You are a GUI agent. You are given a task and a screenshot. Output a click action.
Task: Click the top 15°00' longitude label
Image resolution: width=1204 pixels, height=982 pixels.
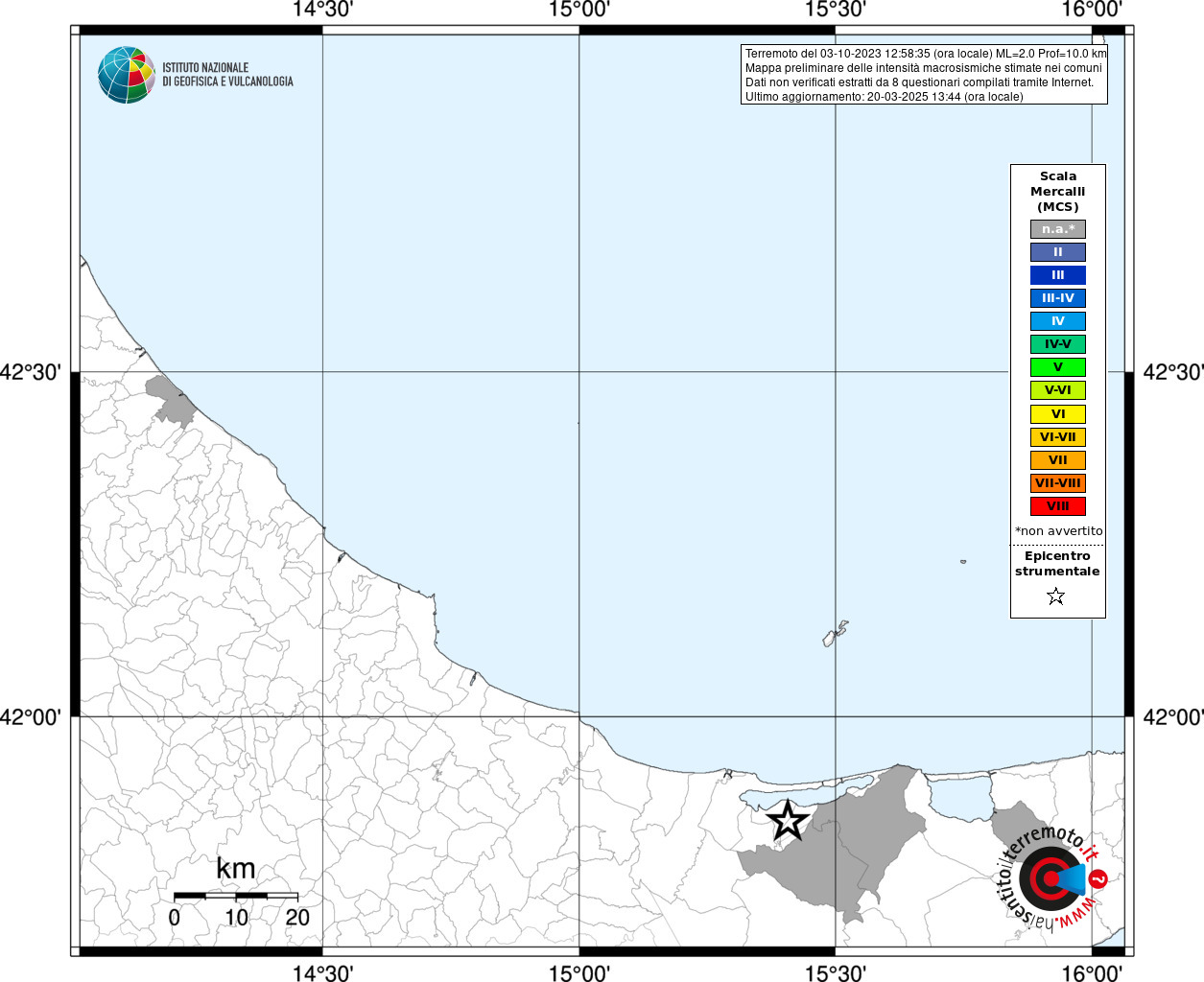(x=579, y=10)
